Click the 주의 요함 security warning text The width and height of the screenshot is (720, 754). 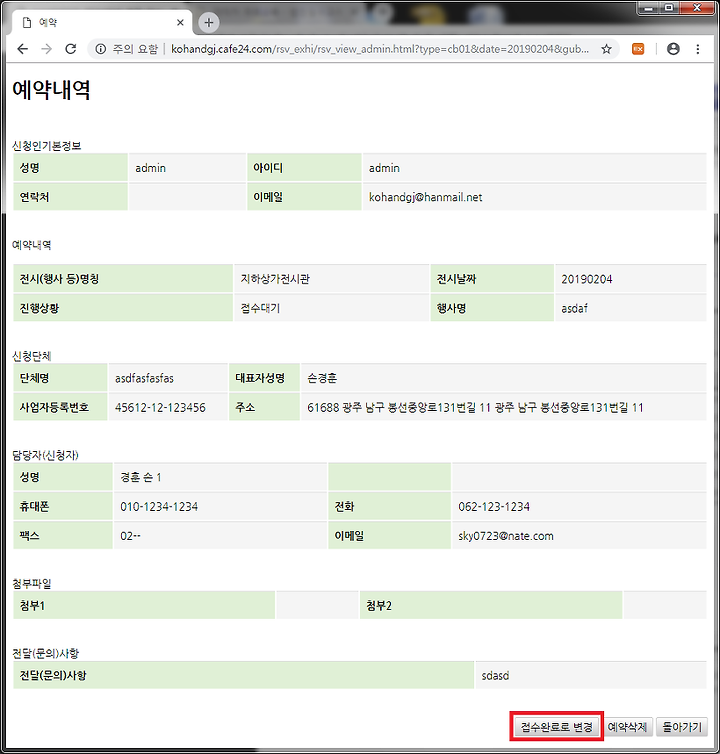(x=135, y=49)
